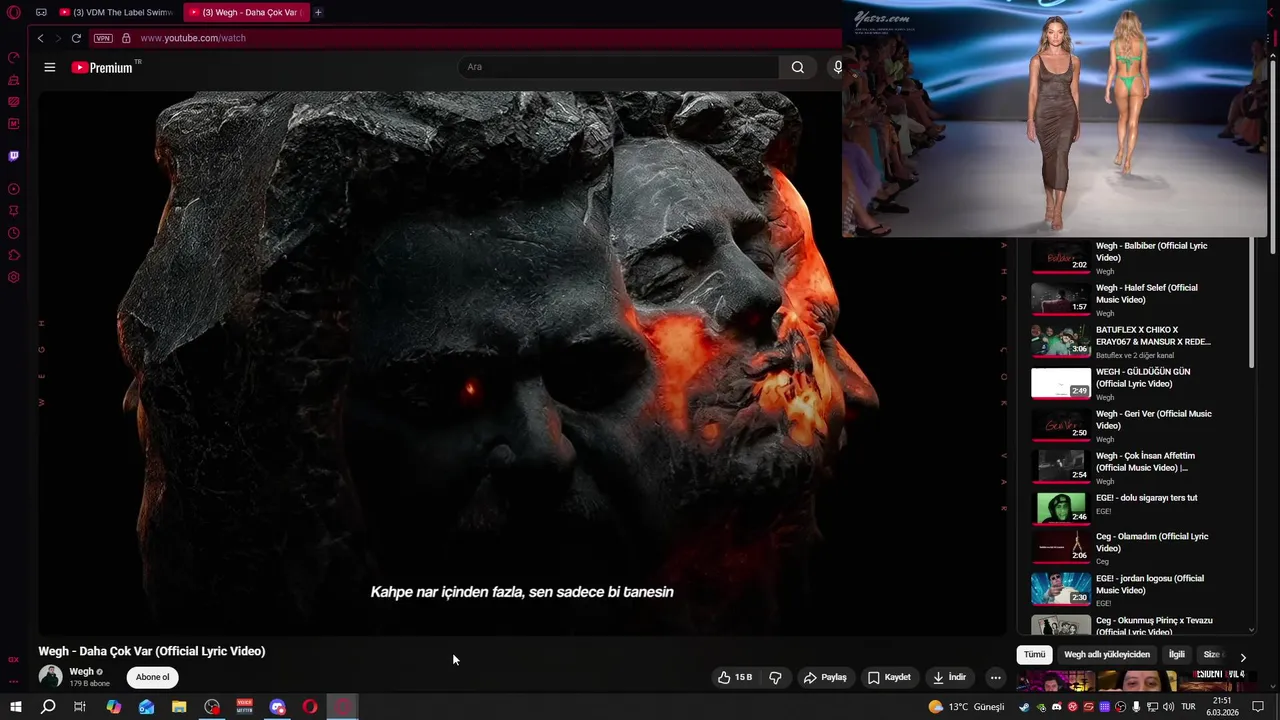Open a new browser tab
The height and width of the screenshot is (720, 1280).
pos(318,12)
